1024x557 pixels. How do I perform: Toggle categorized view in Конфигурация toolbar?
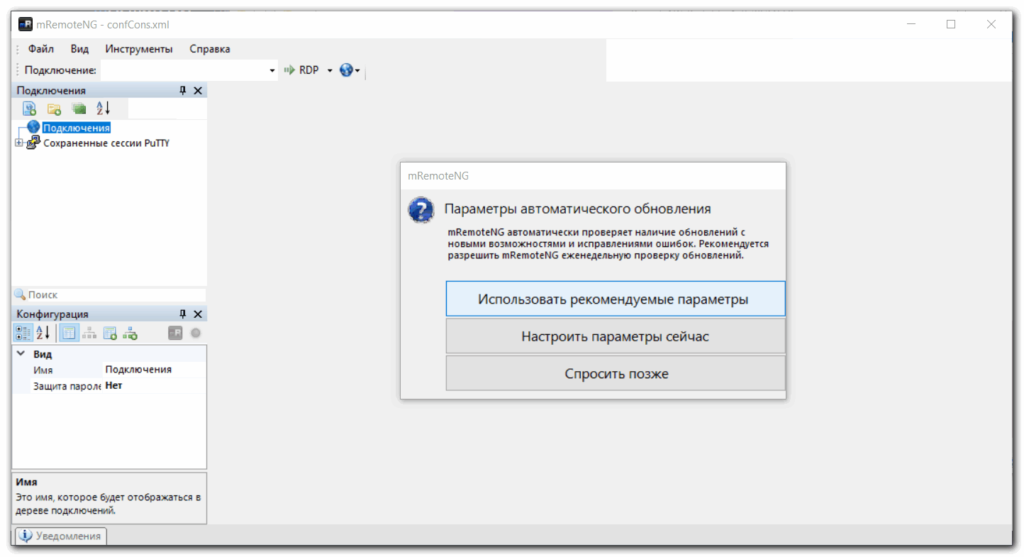point(23,333)
